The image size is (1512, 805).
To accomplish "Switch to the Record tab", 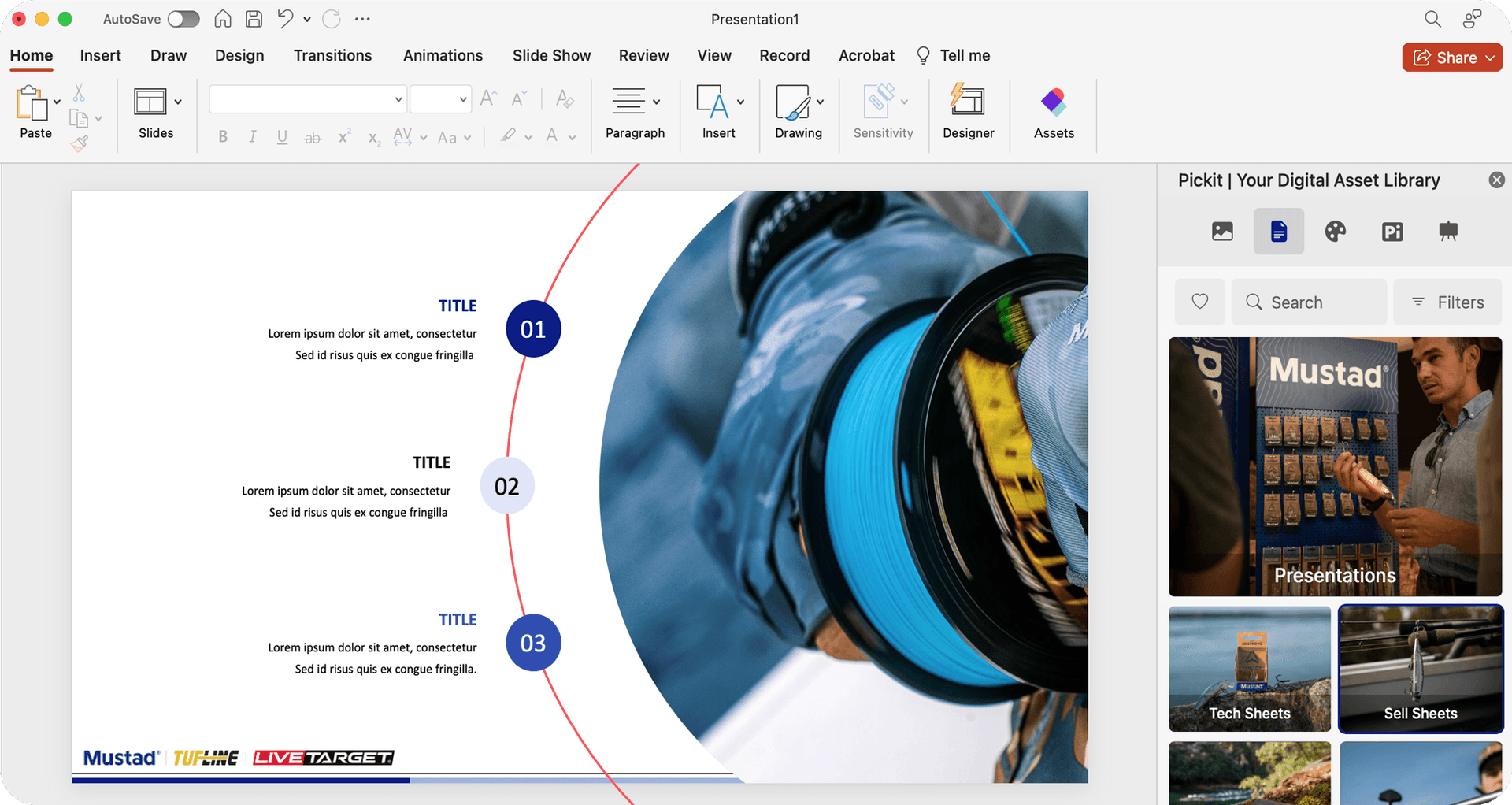I will pyautogui.click(x=784, y=56).
